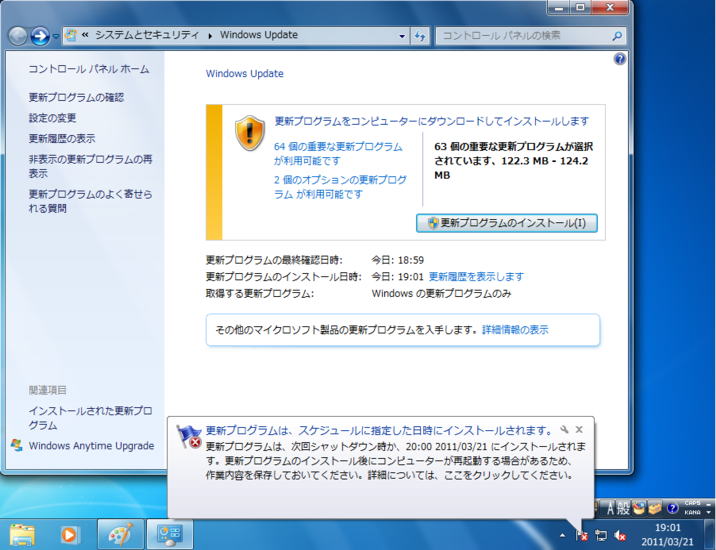Open Windows Anytime Upgrade link
Image resolution: width=716 pixels, height=550 pixels.
pos(91,446)
